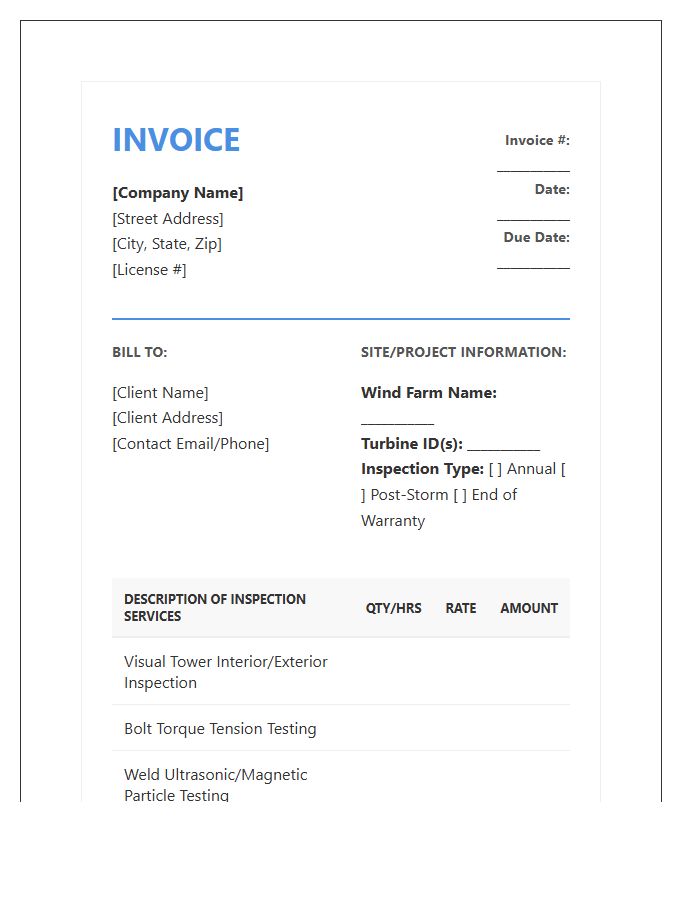Select the [Client Name] placeholder

(x=160, y=393)
